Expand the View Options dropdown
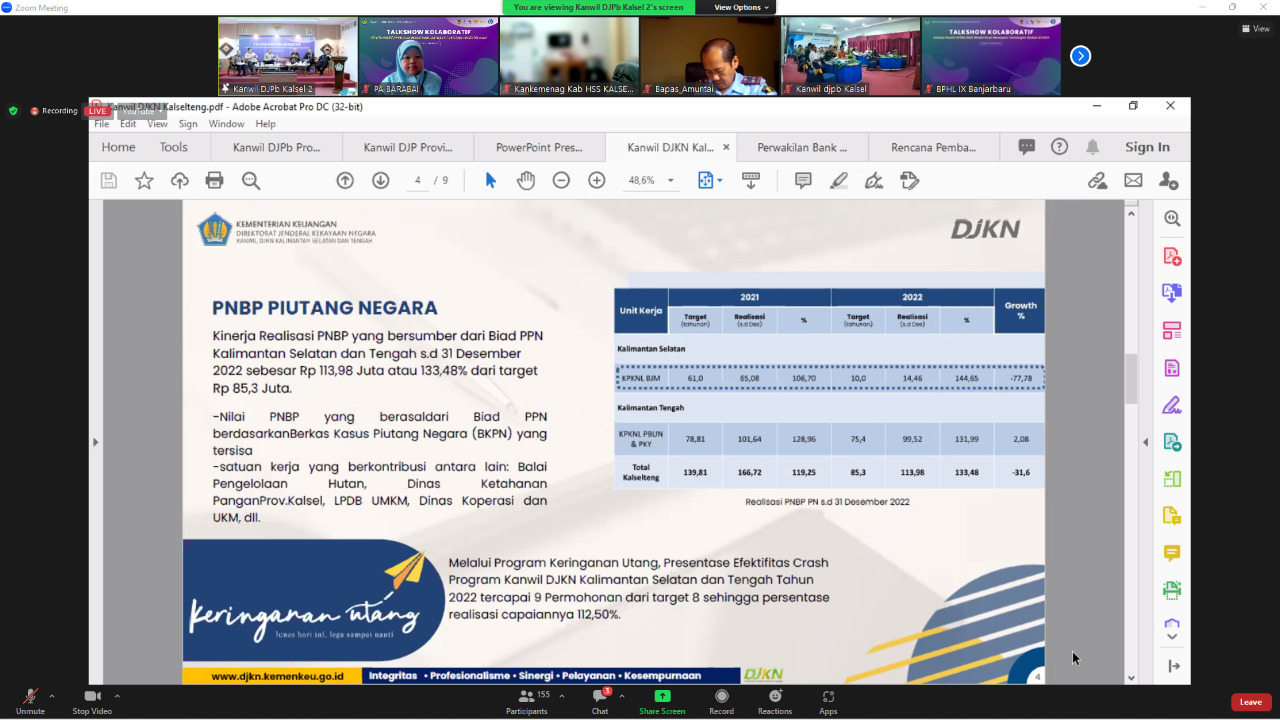Screen dimensions: 1280x720 click(x=742, y=7)
